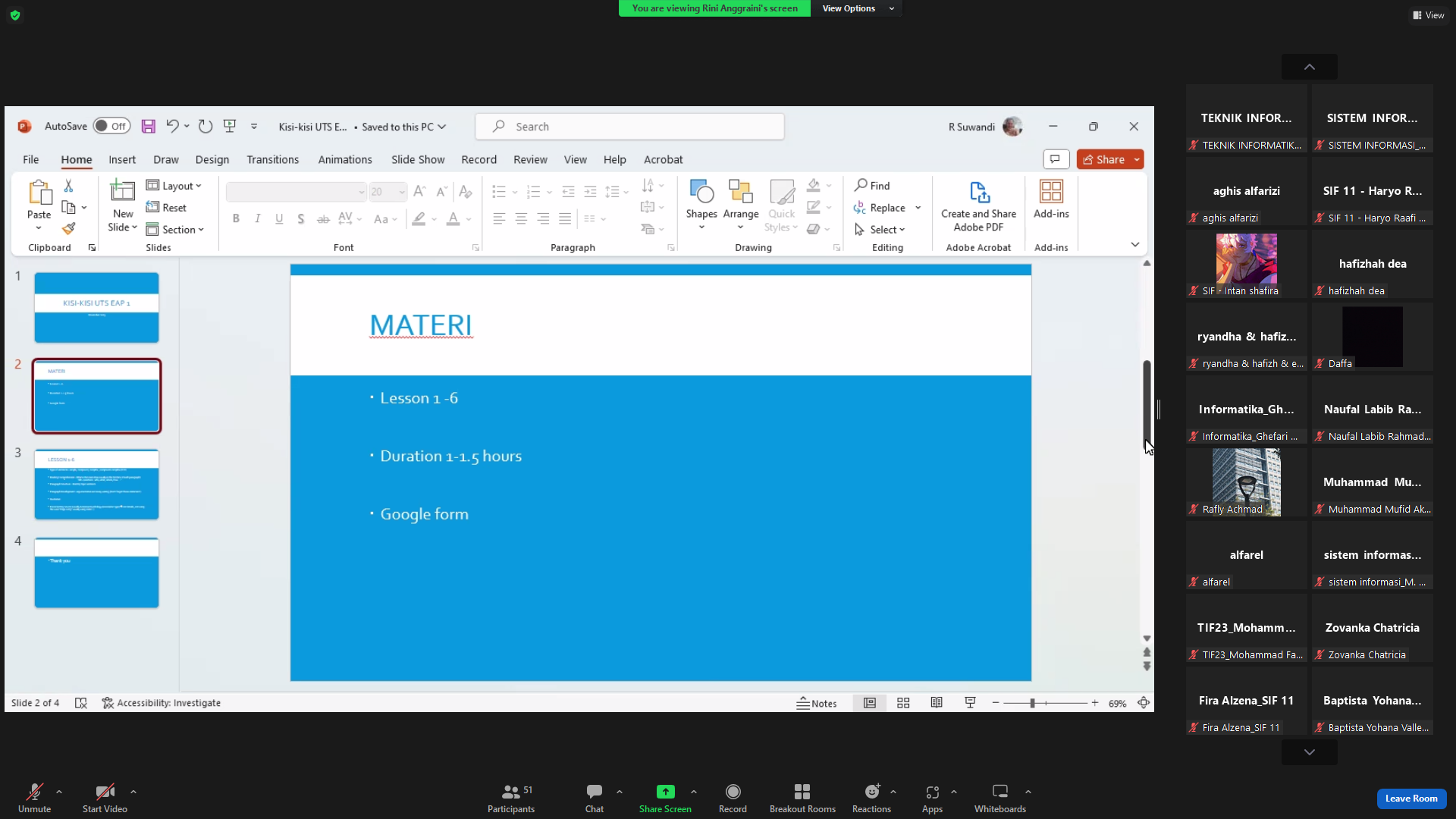Viewport: 1456px width, 819px height.
Task: Click Reset slide button
Action: (167, 208)
